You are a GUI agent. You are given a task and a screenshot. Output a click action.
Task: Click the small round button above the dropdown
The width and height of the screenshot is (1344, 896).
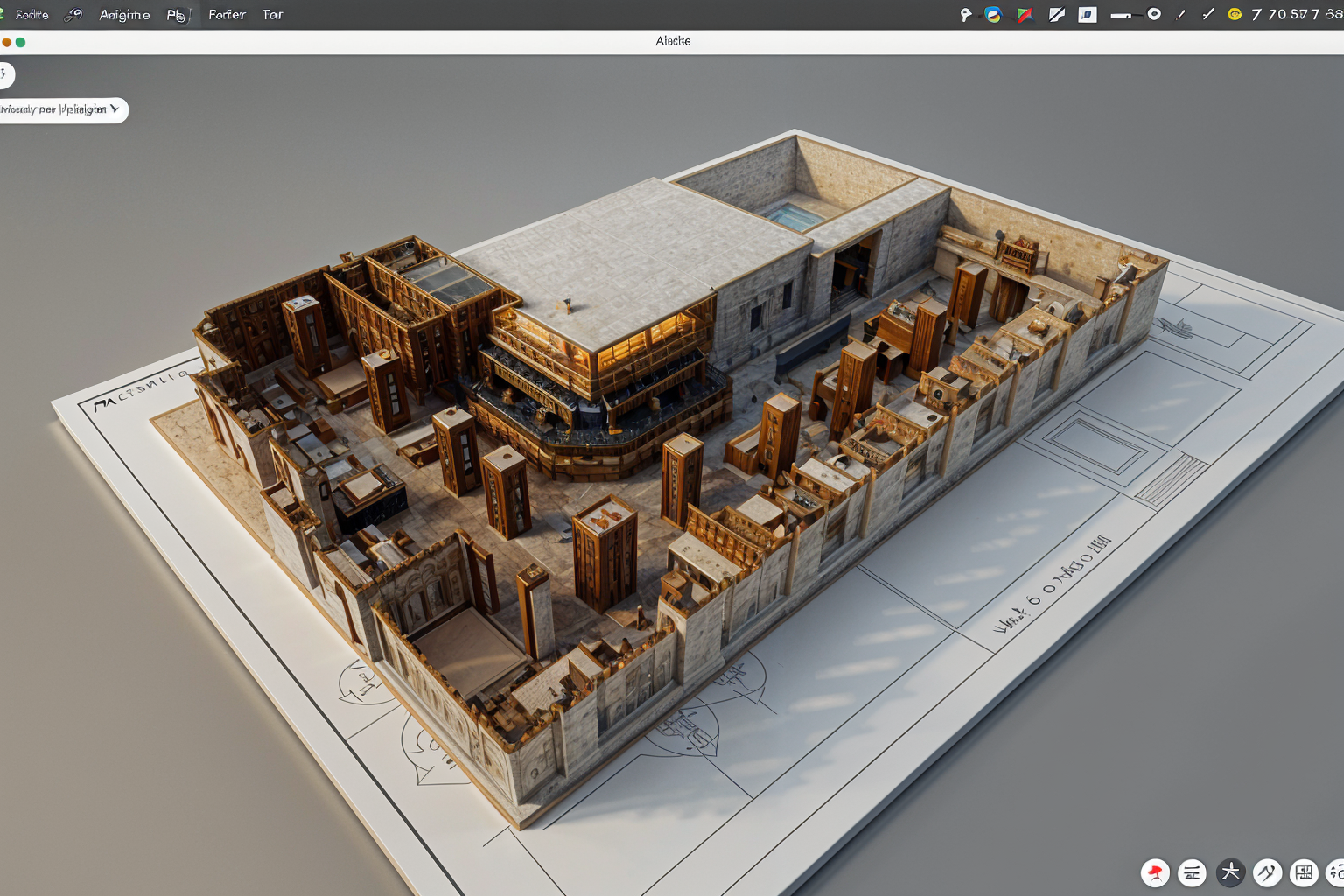click(4, 74)
